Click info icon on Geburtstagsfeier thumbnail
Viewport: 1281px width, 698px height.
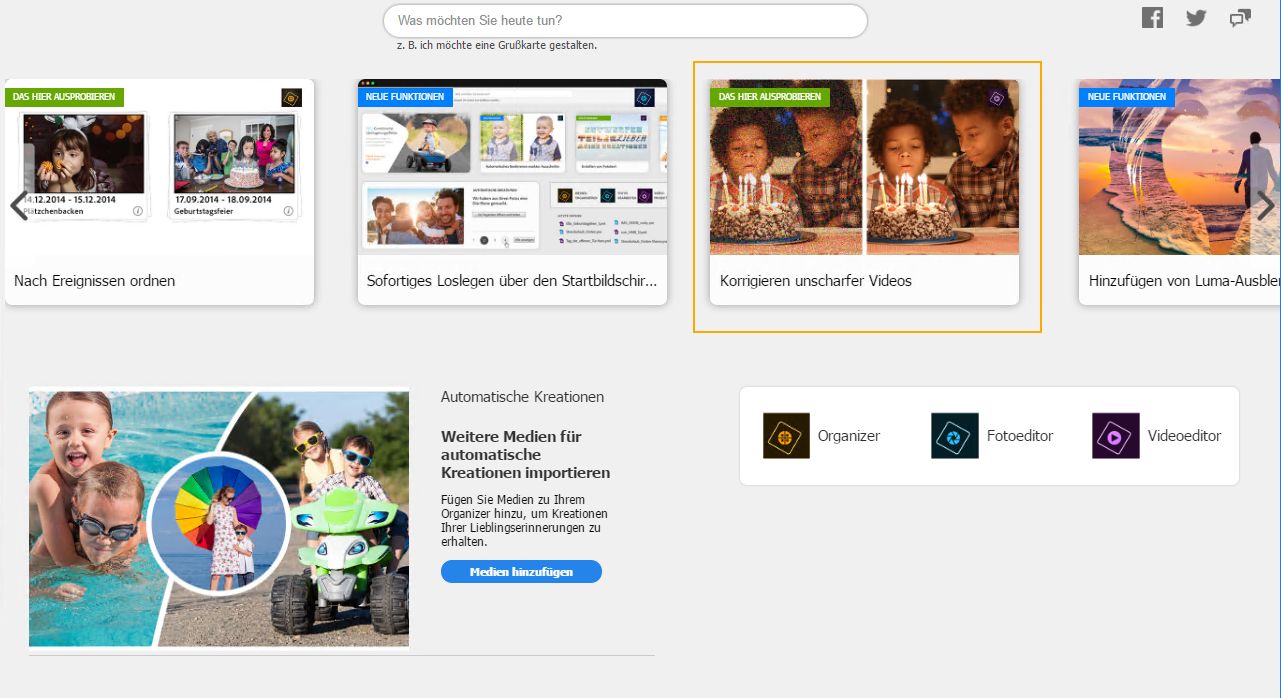(x=289, y=211)
